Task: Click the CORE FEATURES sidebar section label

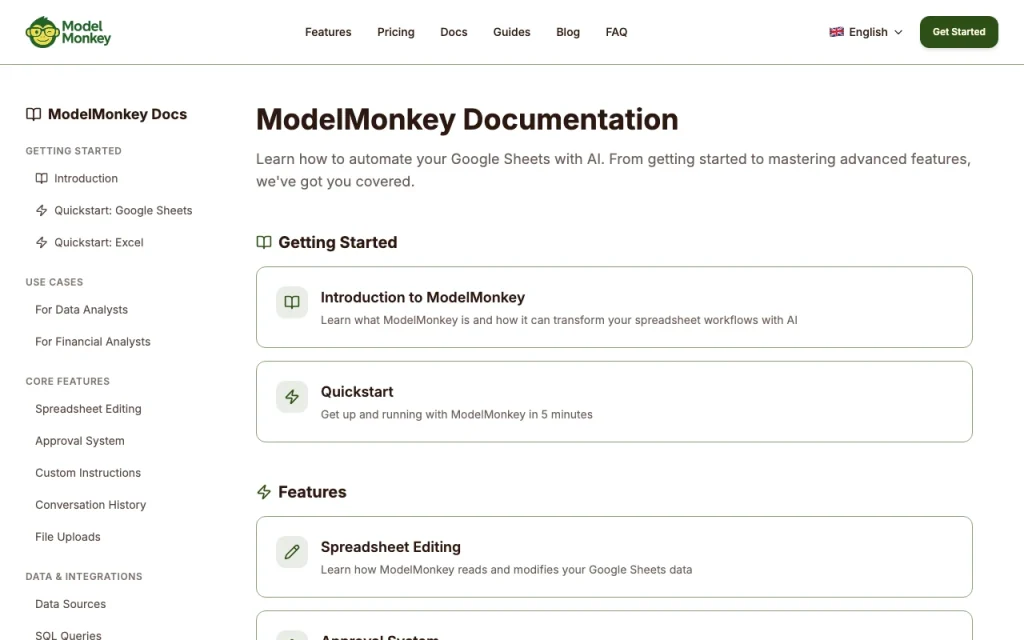Action: pos(68,381)
